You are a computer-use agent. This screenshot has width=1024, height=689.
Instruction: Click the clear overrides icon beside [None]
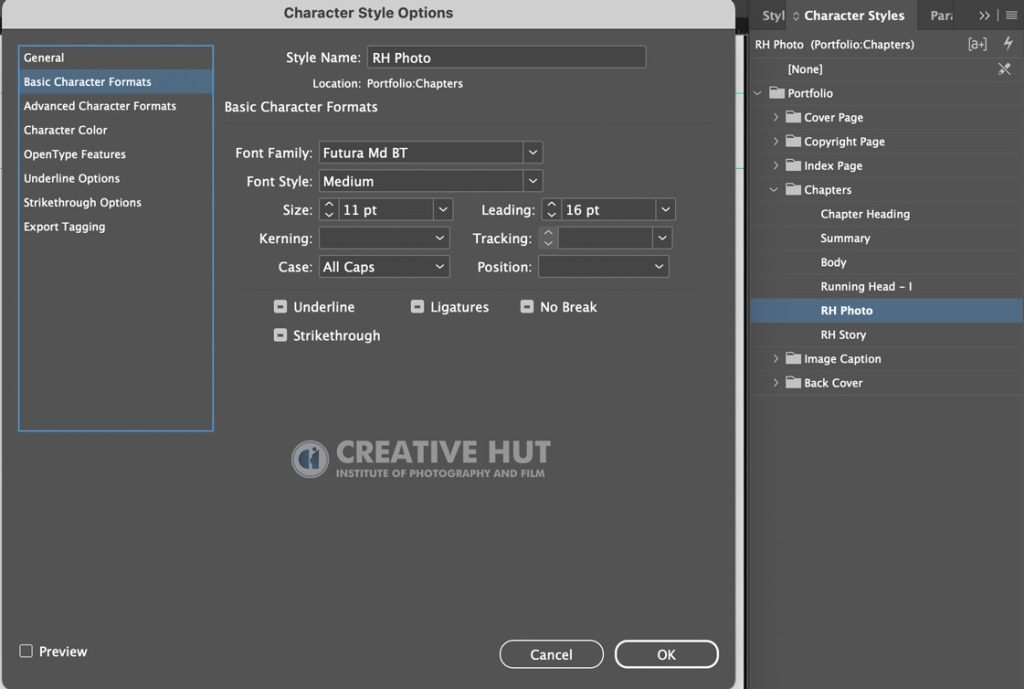tap(1004, 69)
